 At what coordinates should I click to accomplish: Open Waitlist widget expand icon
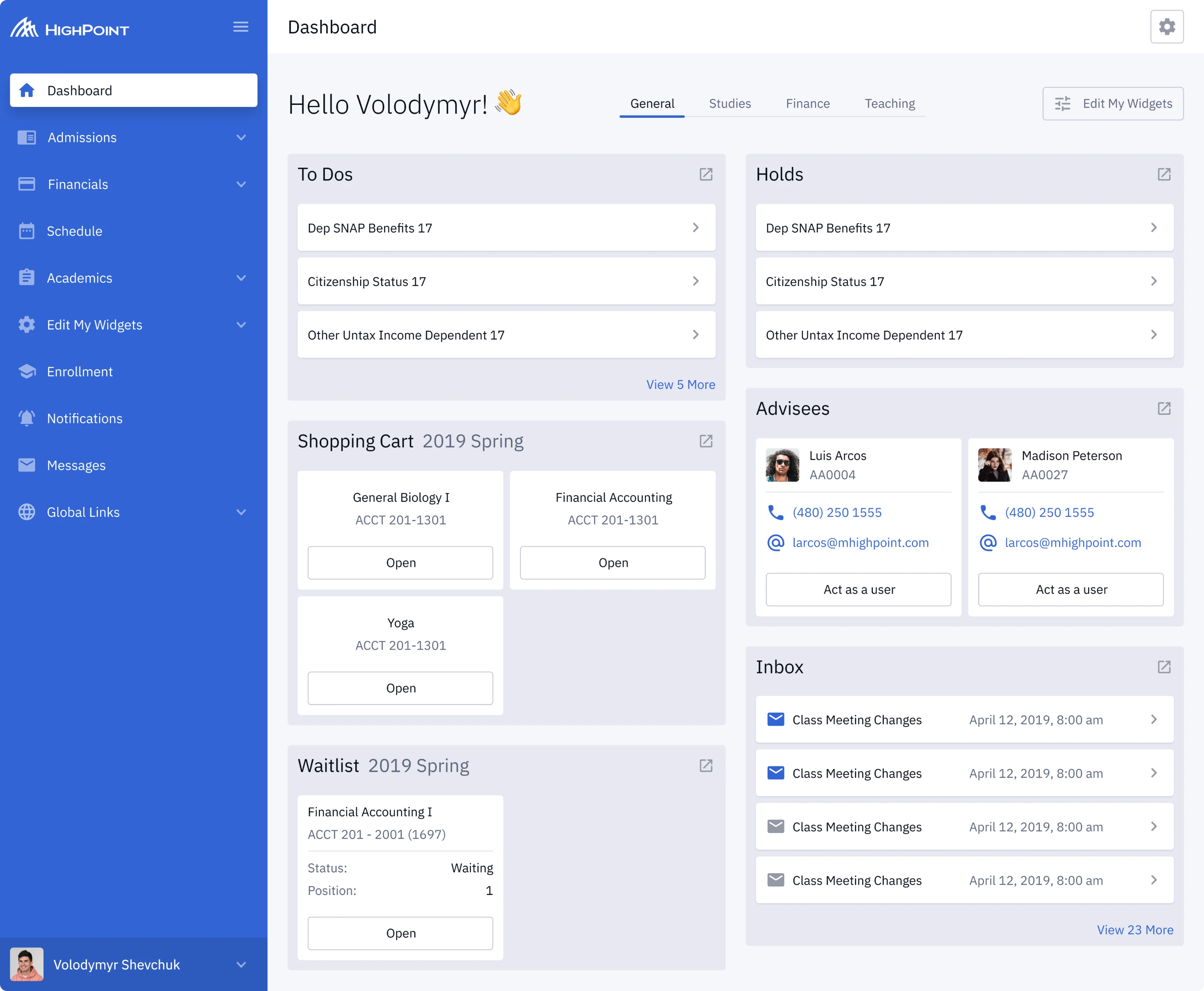pos(706,766)
